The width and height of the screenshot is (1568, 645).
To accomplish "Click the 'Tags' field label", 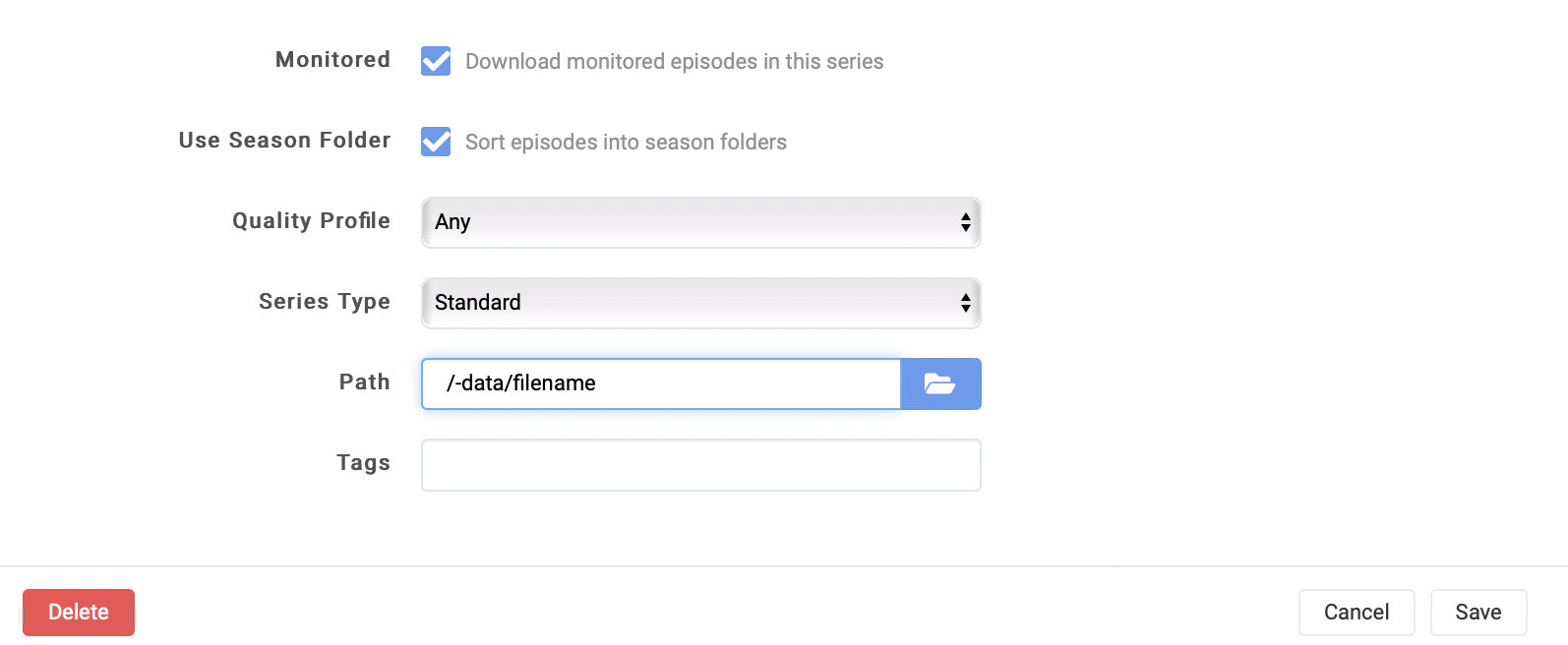I will [x=363, y=462].
